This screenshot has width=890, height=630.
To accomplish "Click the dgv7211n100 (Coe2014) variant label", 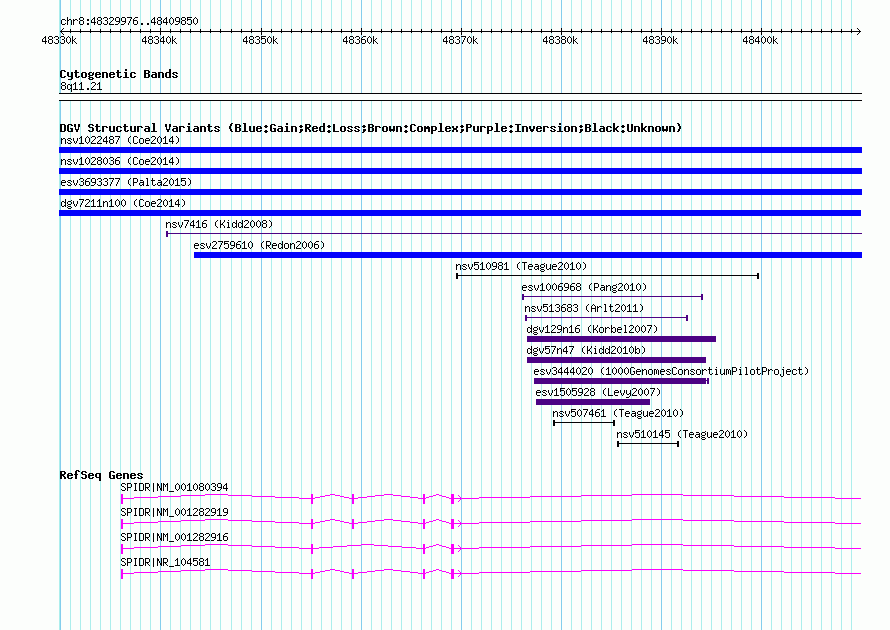I will point(122,203).
